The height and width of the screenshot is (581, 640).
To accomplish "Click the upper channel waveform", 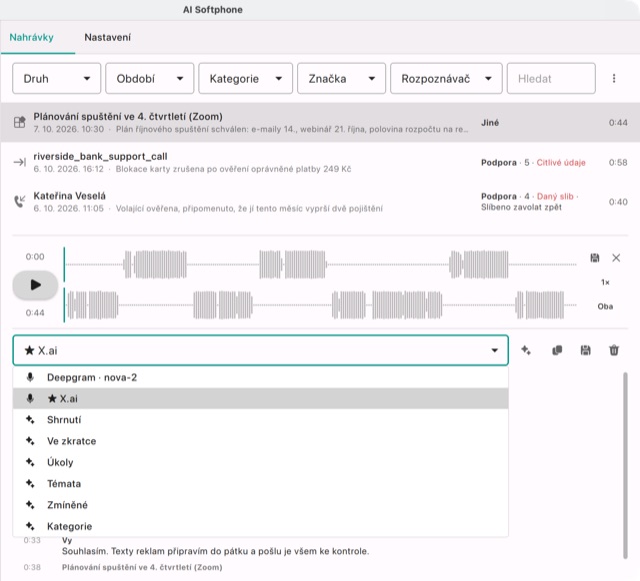I will tap(320, 265).
